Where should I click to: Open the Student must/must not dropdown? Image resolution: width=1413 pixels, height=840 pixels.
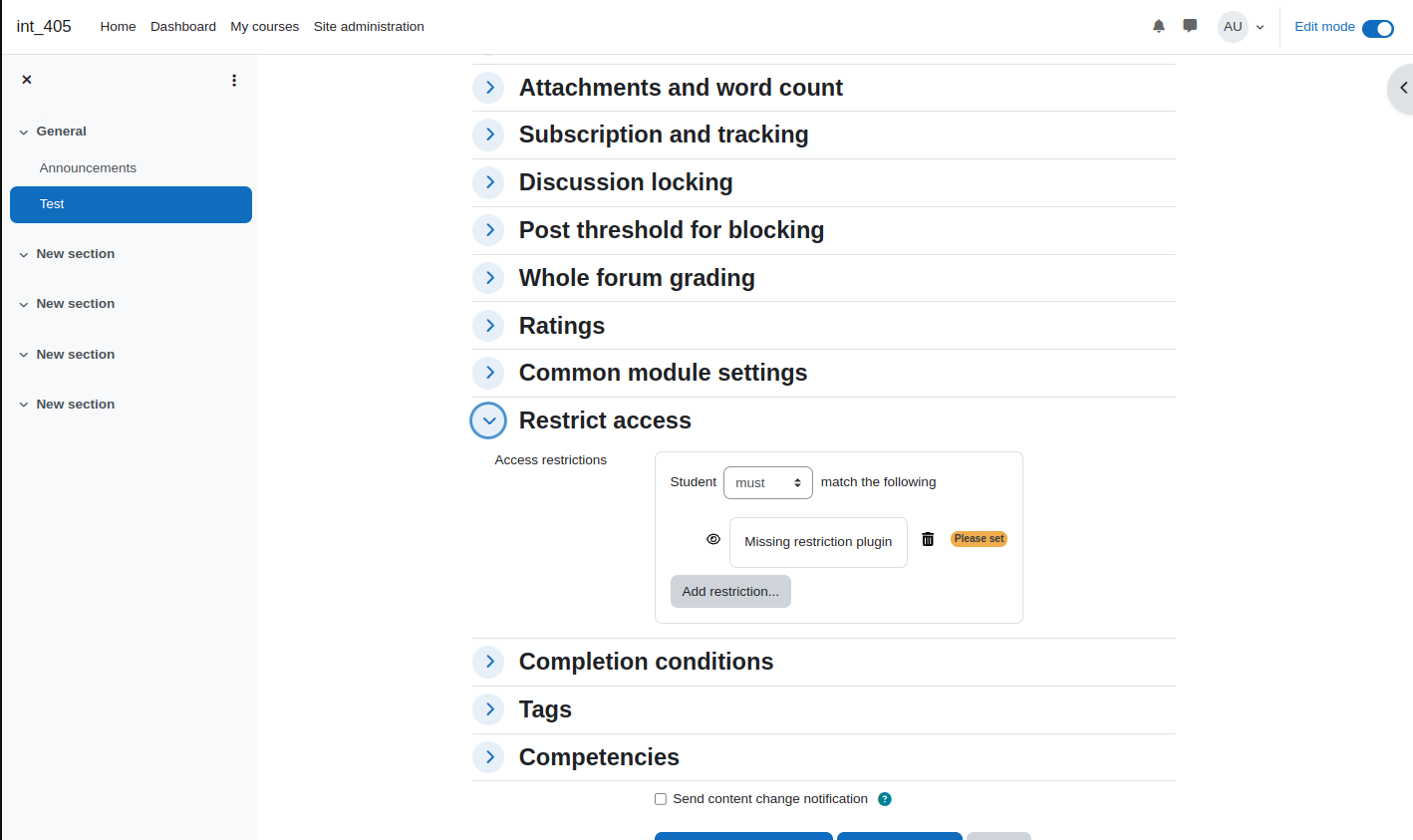[x=768, y=482]
